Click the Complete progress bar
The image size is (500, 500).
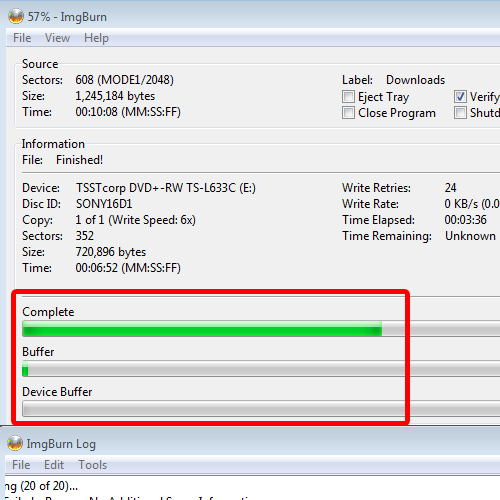[261, 329]
